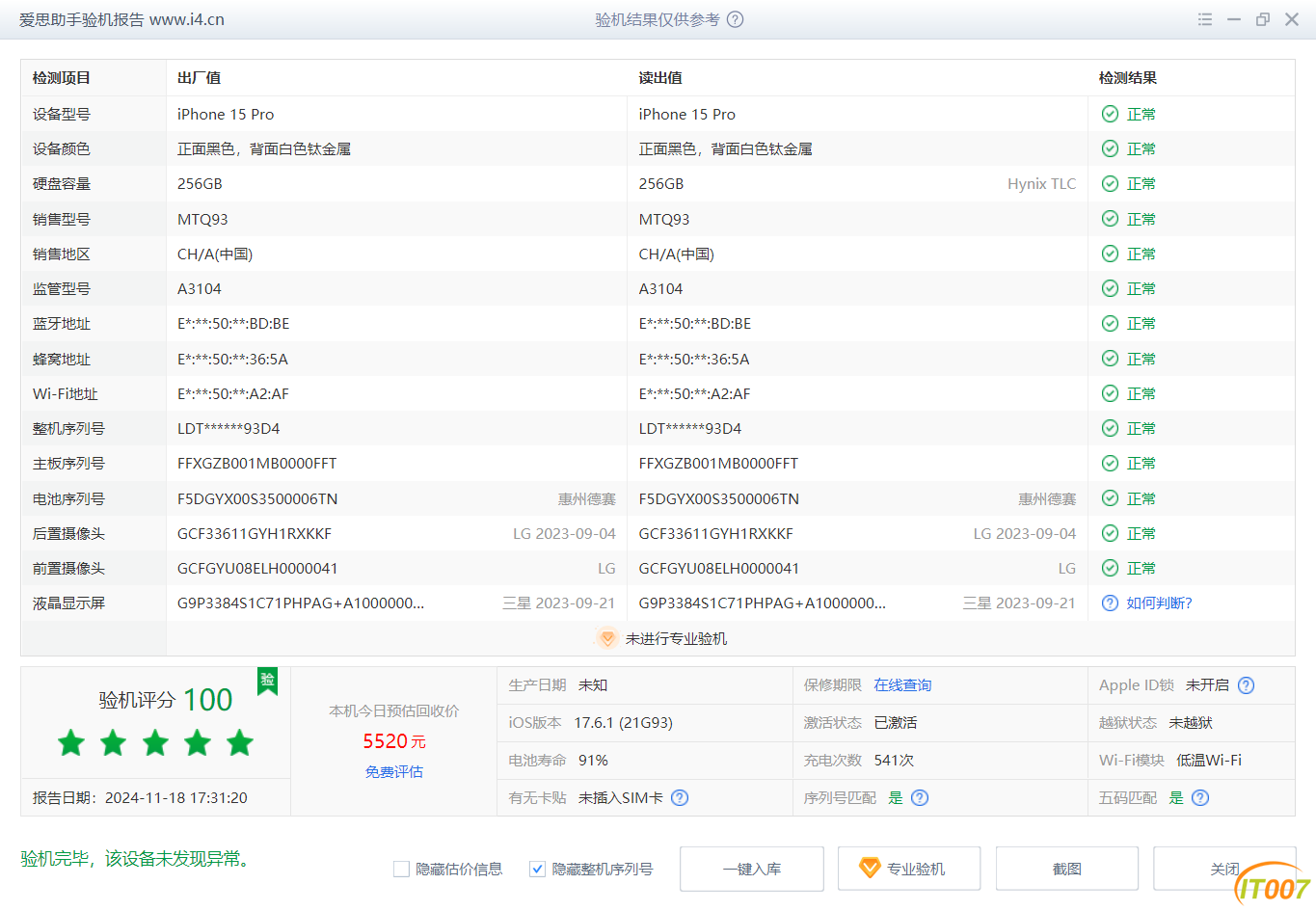Click the 读出值 column header
This screenshot has height=911, width=1316.
point(660,78)
